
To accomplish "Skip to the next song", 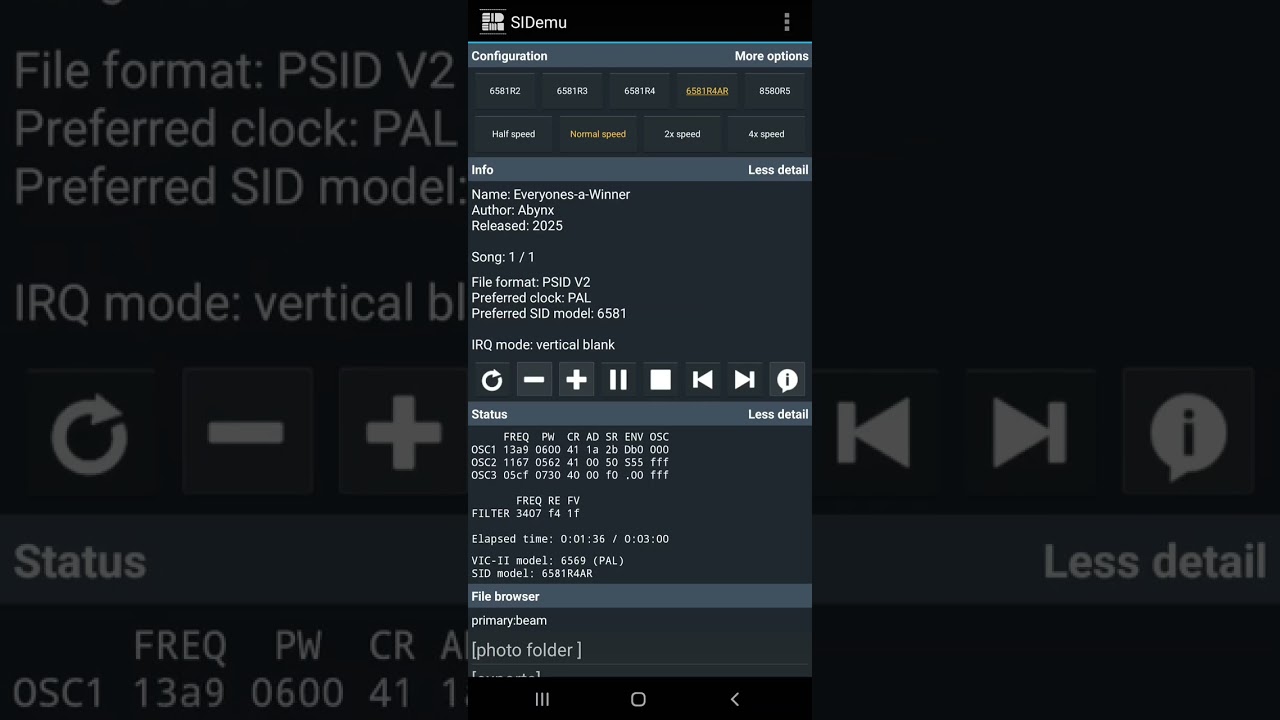I will click(x=745, y=380).
